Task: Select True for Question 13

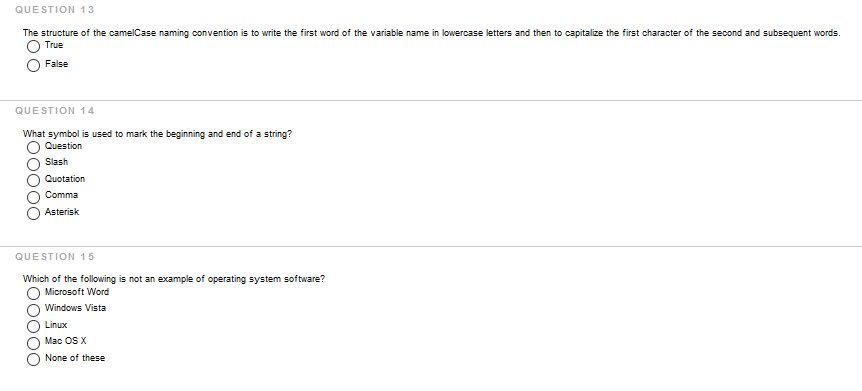Action: (34, 46)
